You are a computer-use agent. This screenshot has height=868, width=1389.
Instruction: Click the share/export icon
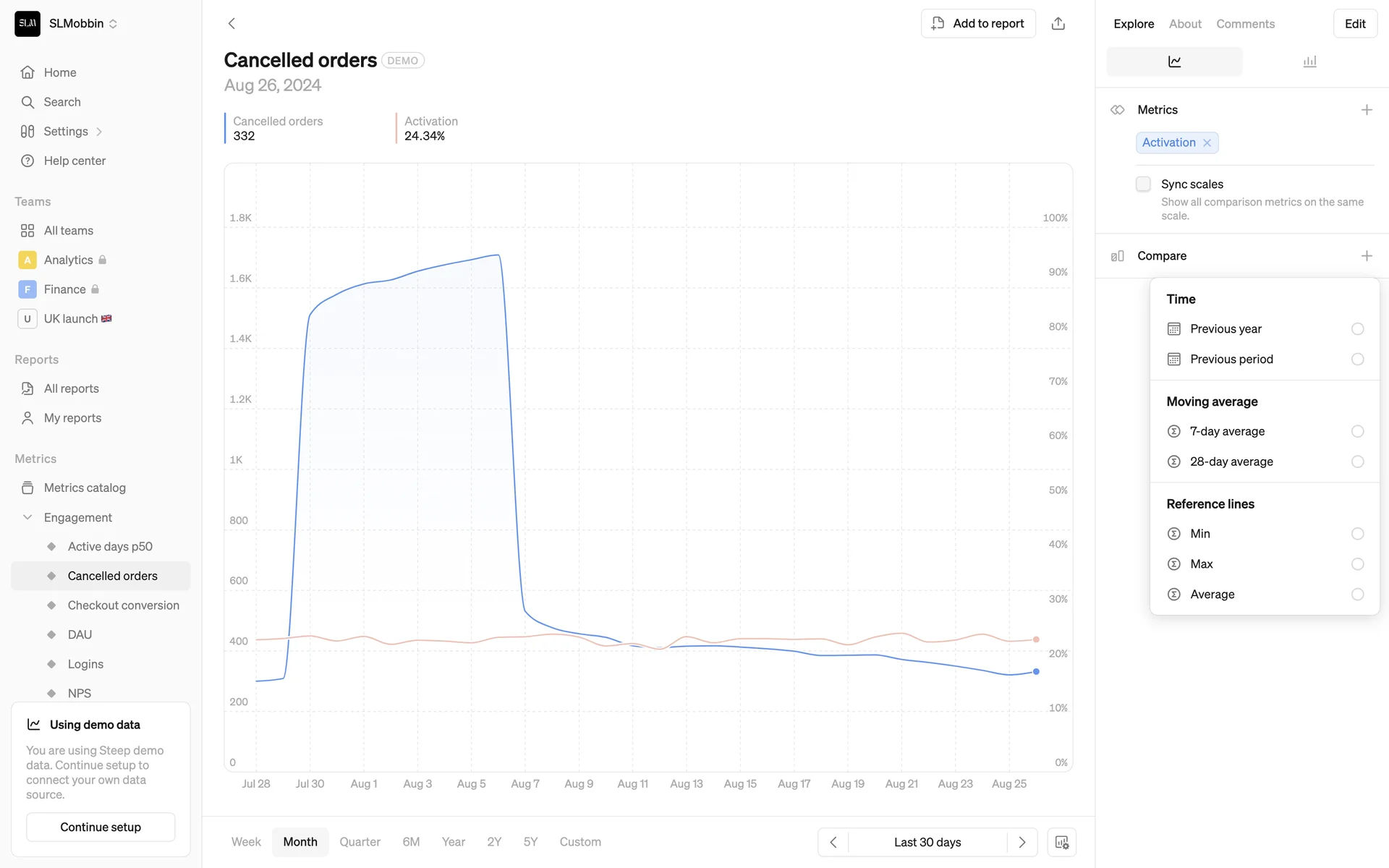[1058, 24]
